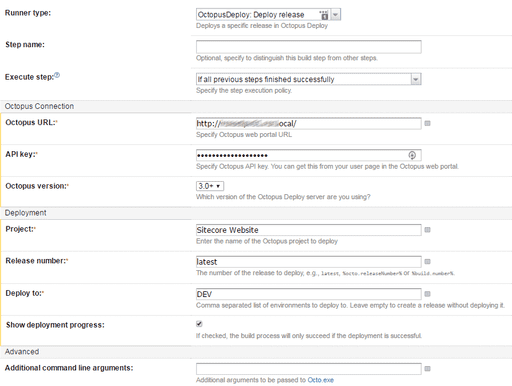Click the Project field containing Sitecore Website
Screen dimensions: 512x386
pos(309,230)
